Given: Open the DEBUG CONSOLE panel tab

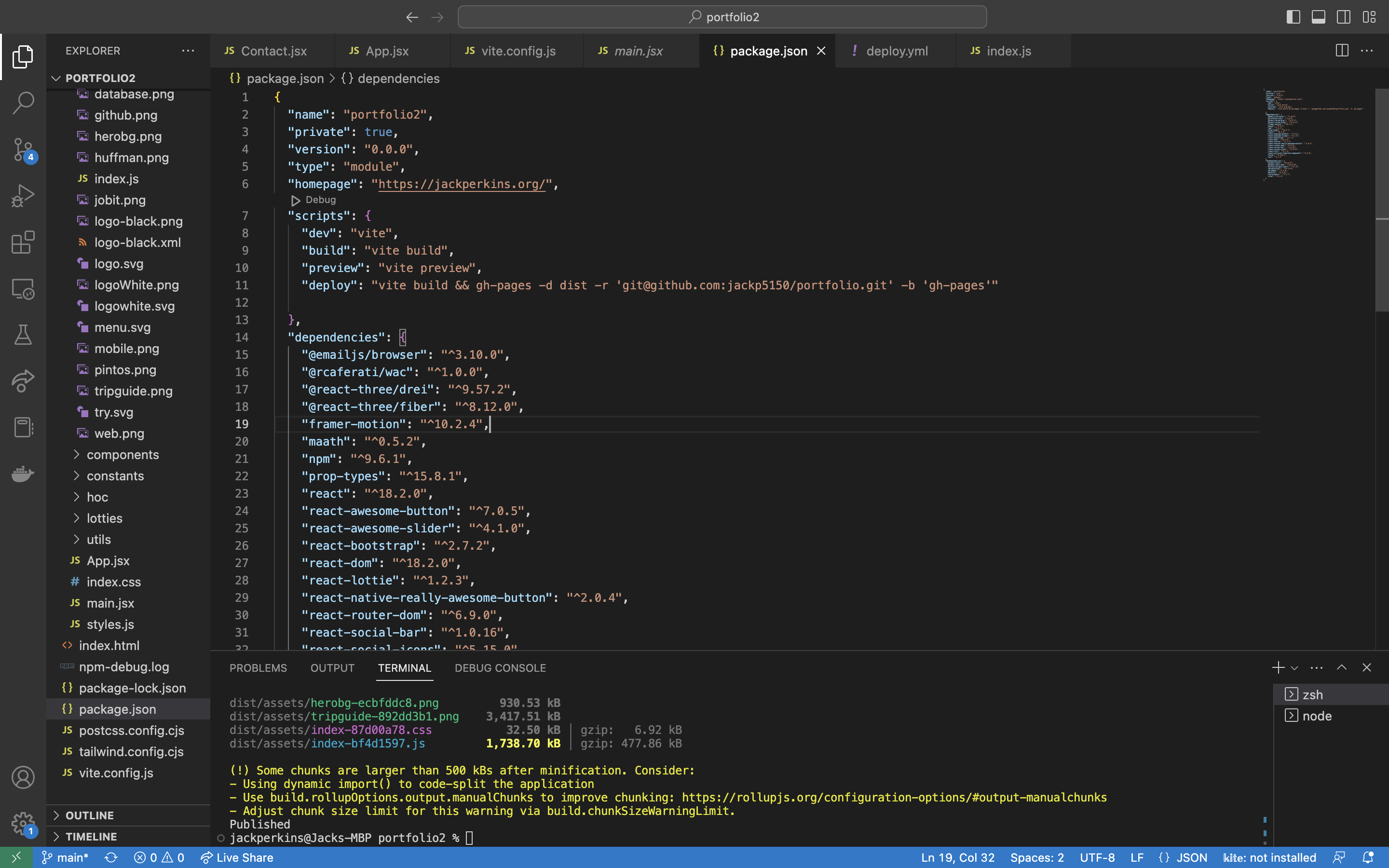Looking at the screenshot, I should click(x=501, y=668).
